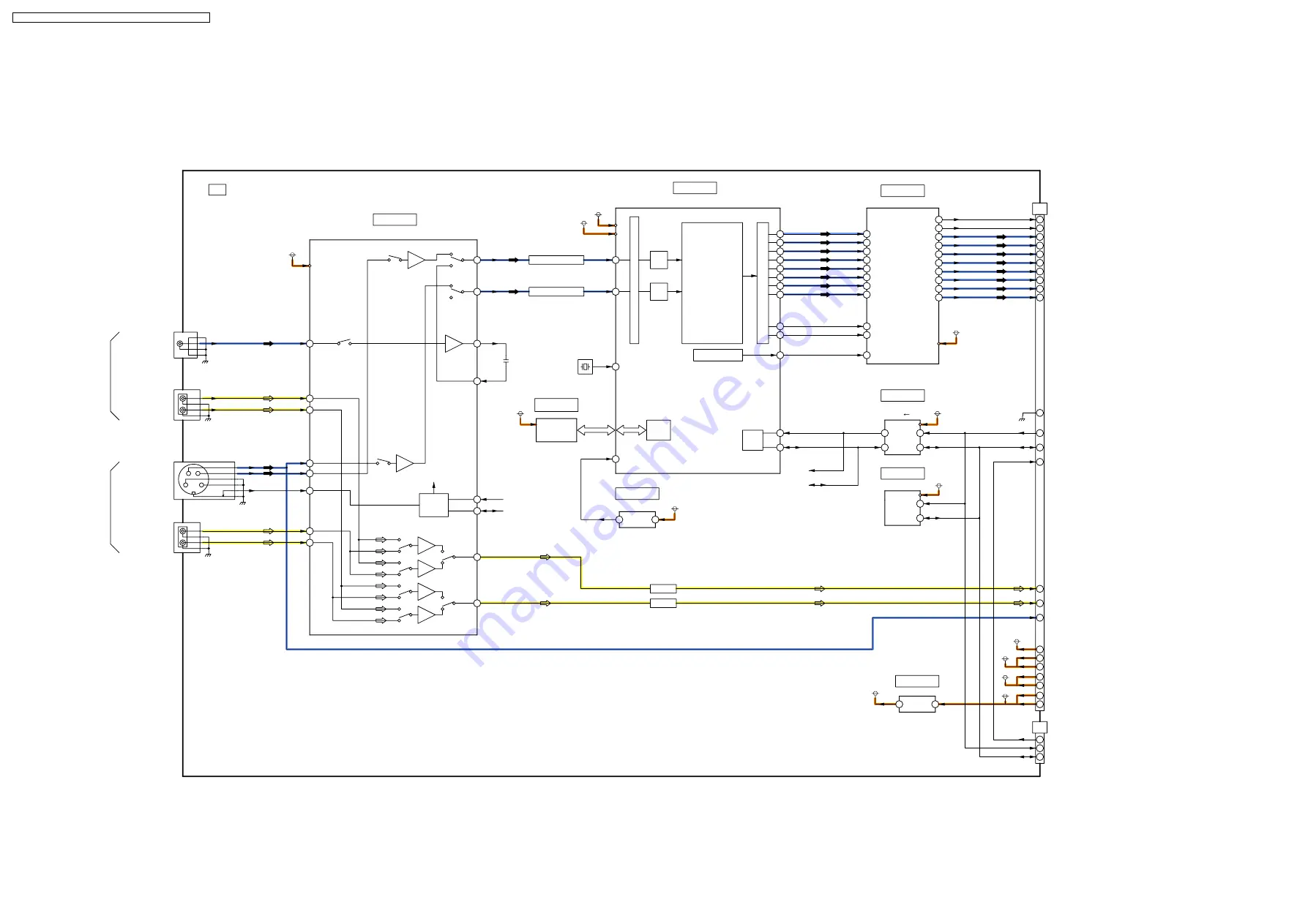Click the ground symbol next to the right connector strip
Screen dimensions: 1308x924
tap(1023, 418)
